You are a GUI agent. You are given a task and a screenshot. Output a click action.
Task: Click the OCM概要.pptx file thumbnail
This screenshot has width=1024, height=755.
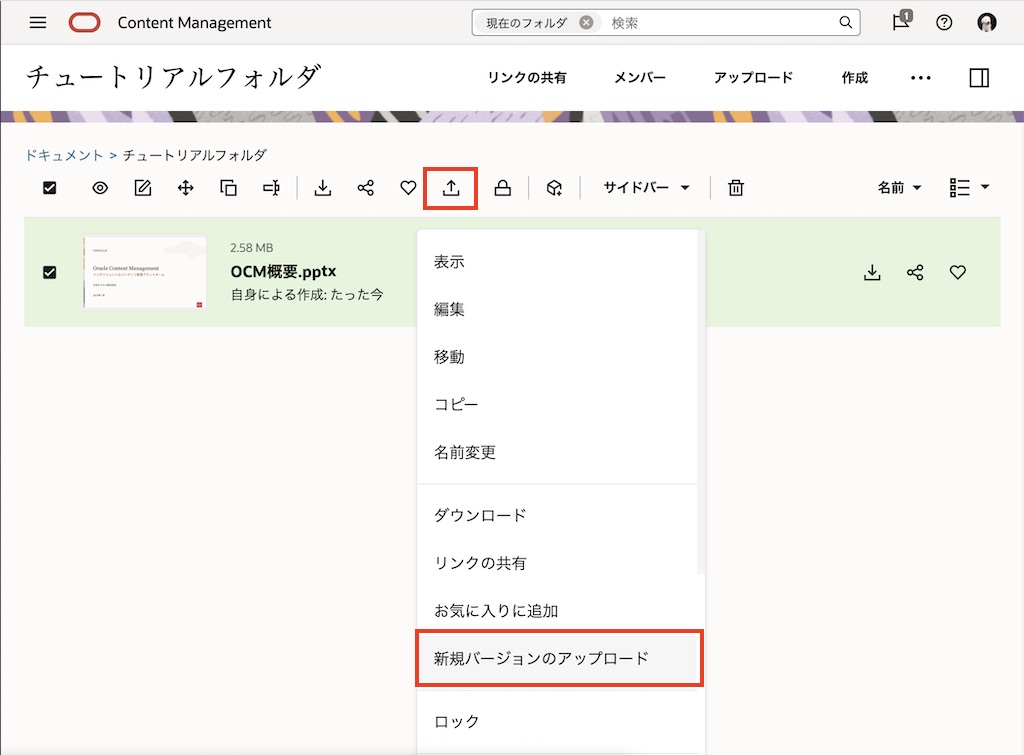point(144,271)
